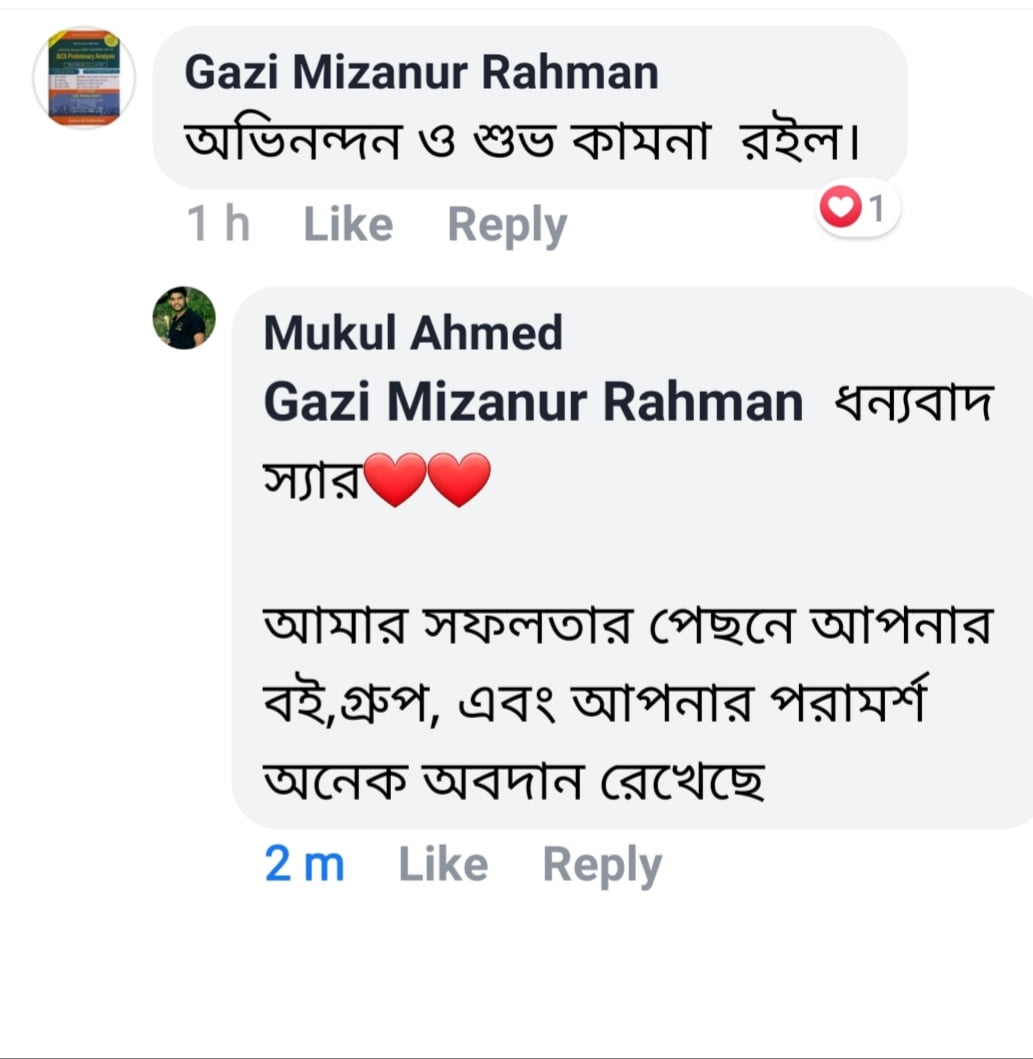Image resolution: width=1033 pixels, height=1059 pixels.
Task: Like Mukul Ahmed's reply
Action: point(442,865)
